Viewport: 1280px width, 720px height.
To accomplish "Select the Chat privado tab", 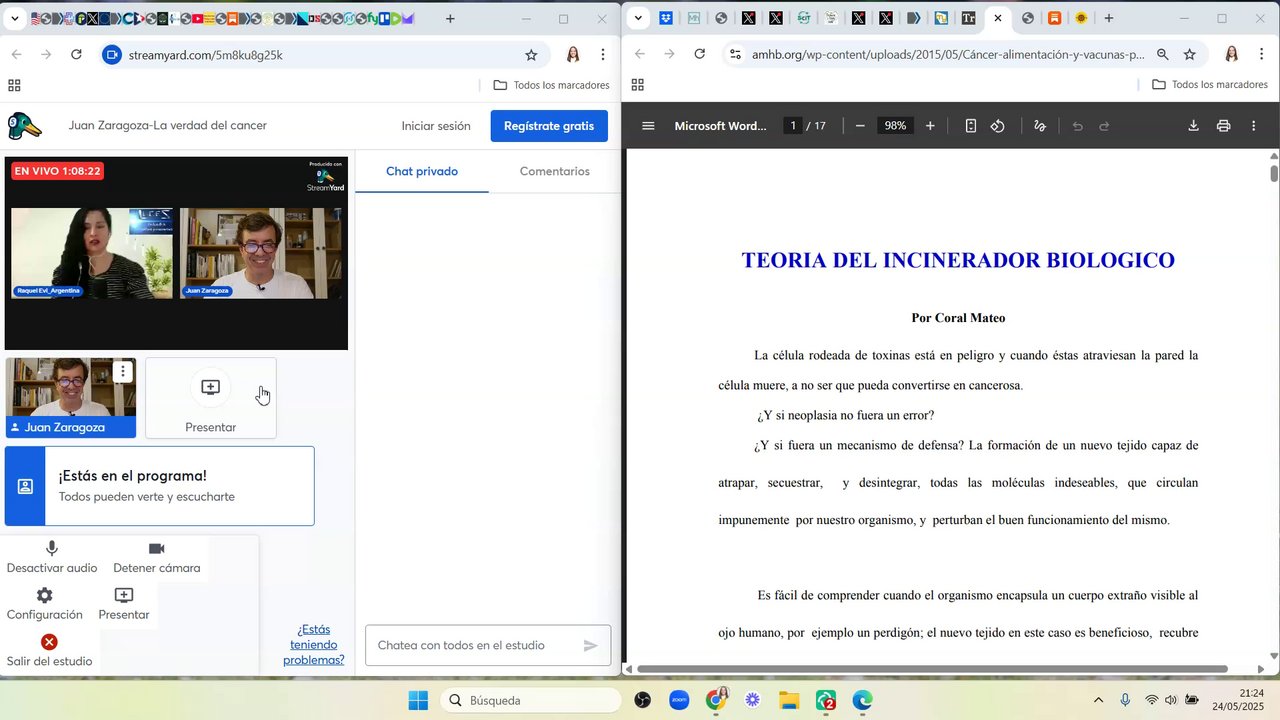I will 421,172.
